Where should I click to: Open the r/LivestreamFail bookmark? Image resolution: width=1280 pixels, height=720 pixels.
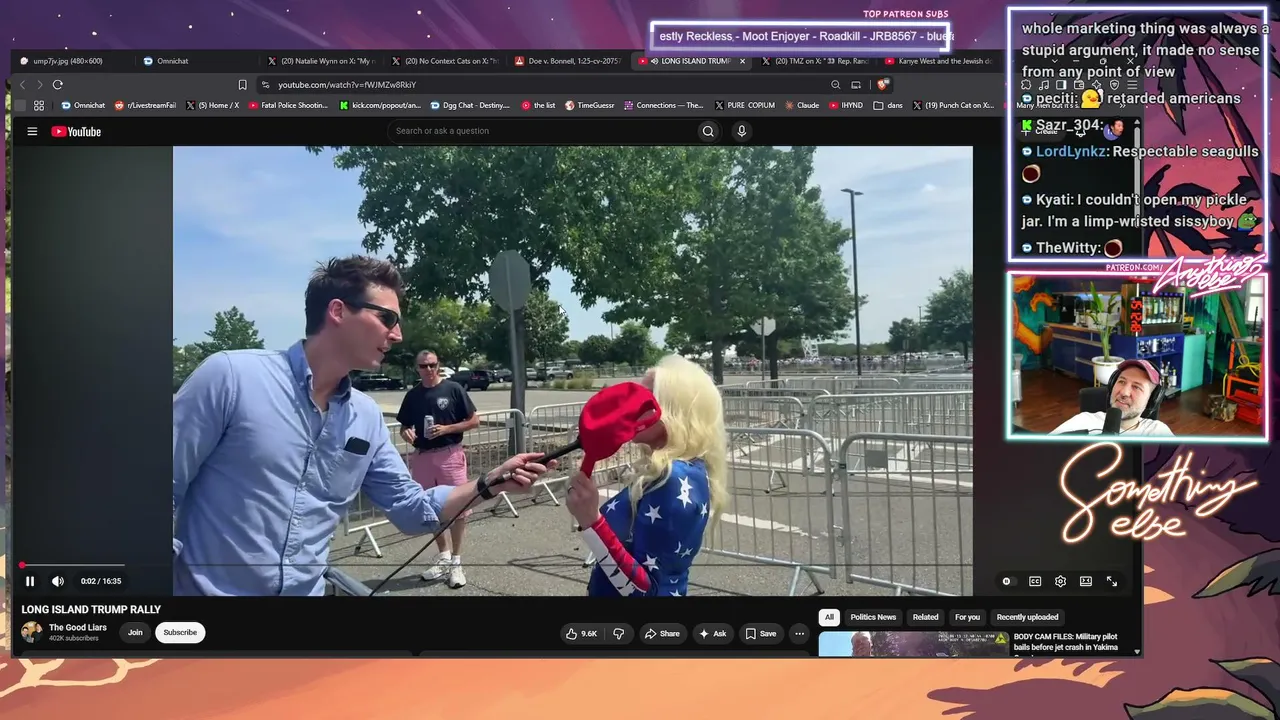click(x=145, y=105)
